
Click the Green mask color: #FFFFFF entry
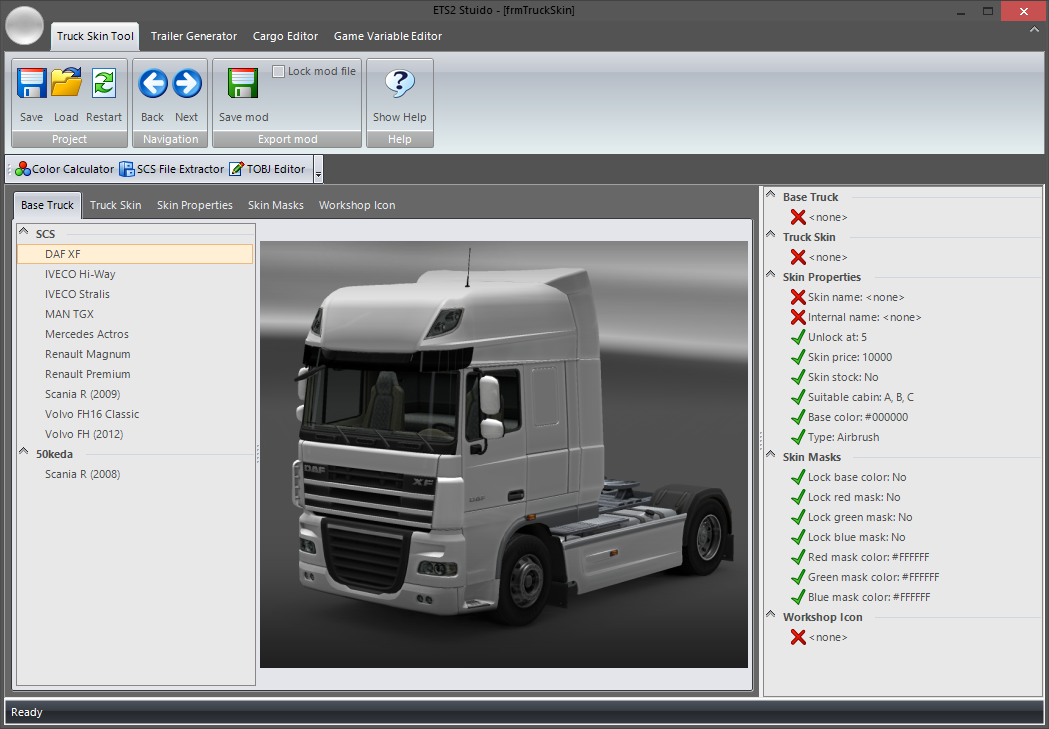click(873, 577)
